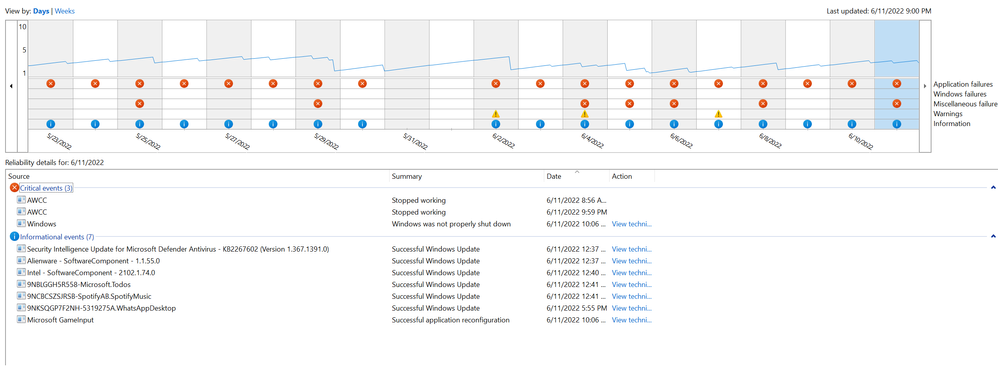
Task: Collapse the Informational events group chevron
Action: [x=993, y=237]
